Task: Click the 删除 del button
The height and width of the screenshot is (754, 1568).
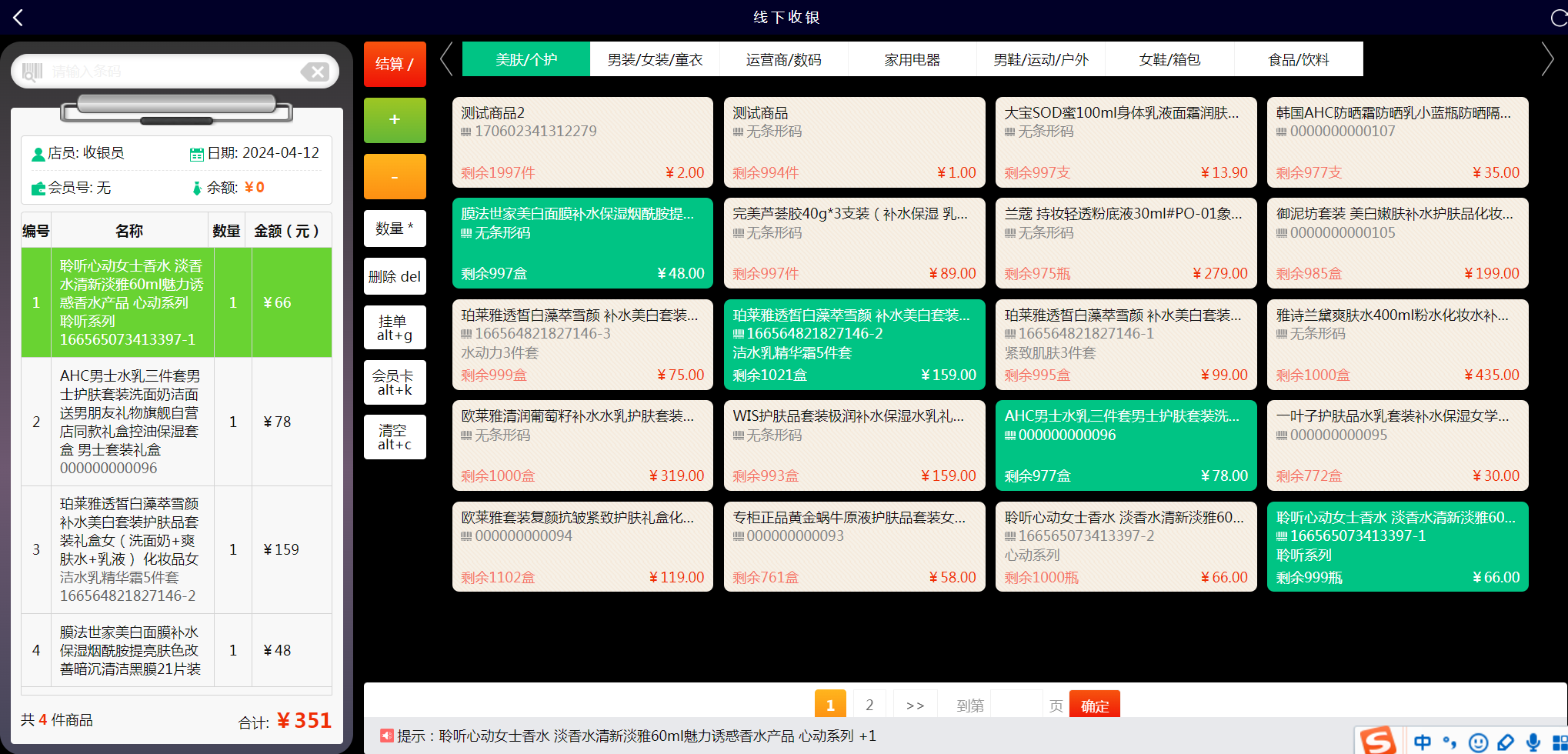Action: coord(395,276)
